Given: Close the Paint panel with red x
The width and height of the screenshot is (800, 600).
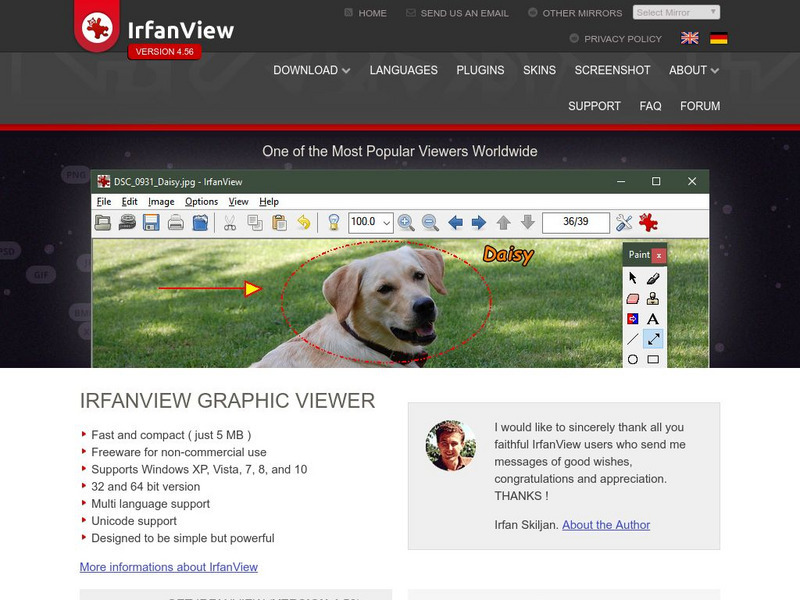Looking at the screenshot, I should coord(659,255).
